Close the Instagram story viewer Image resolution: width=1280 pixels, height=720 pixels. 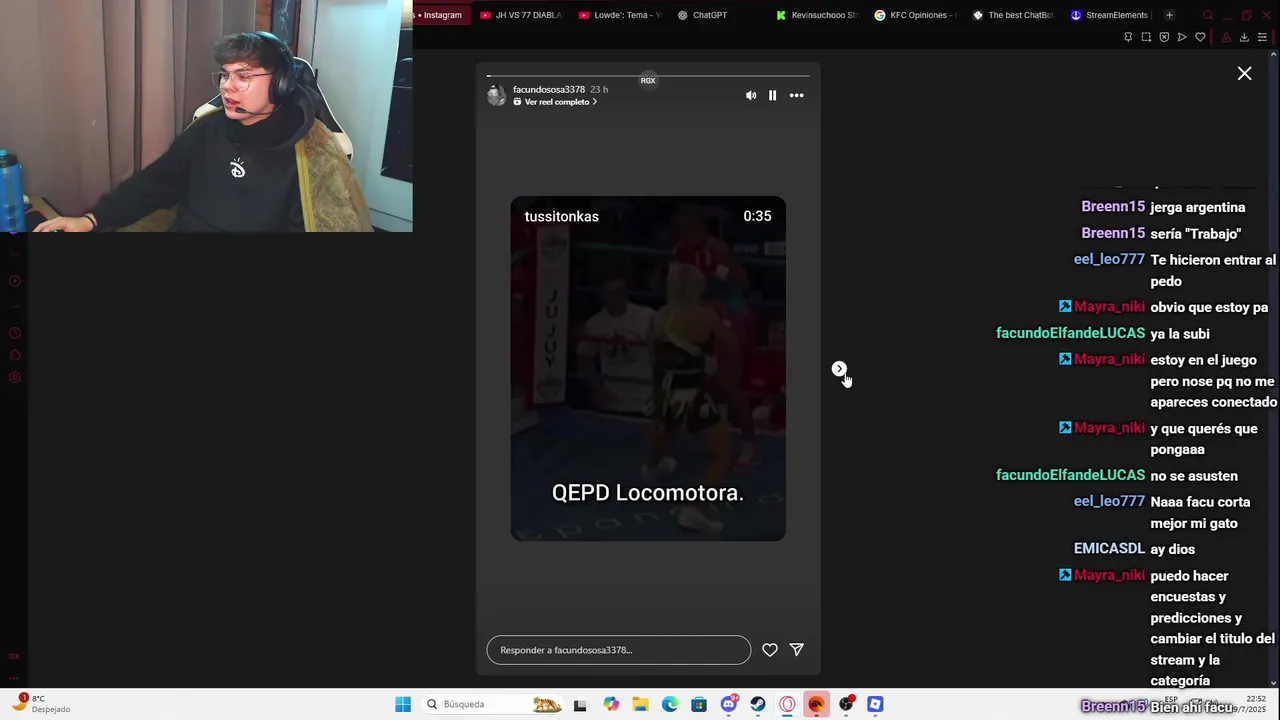point(1244,74)
